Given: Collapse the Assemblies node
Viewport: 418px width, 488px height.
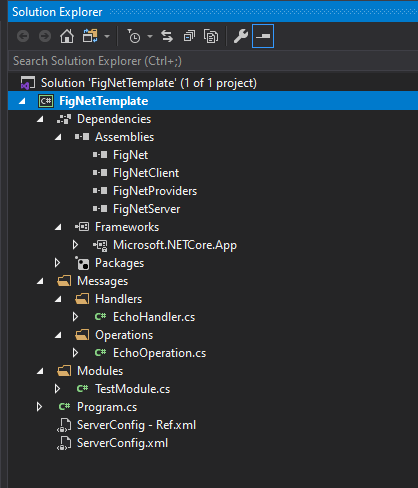Looking at the screenshot, I should point(58,137).
